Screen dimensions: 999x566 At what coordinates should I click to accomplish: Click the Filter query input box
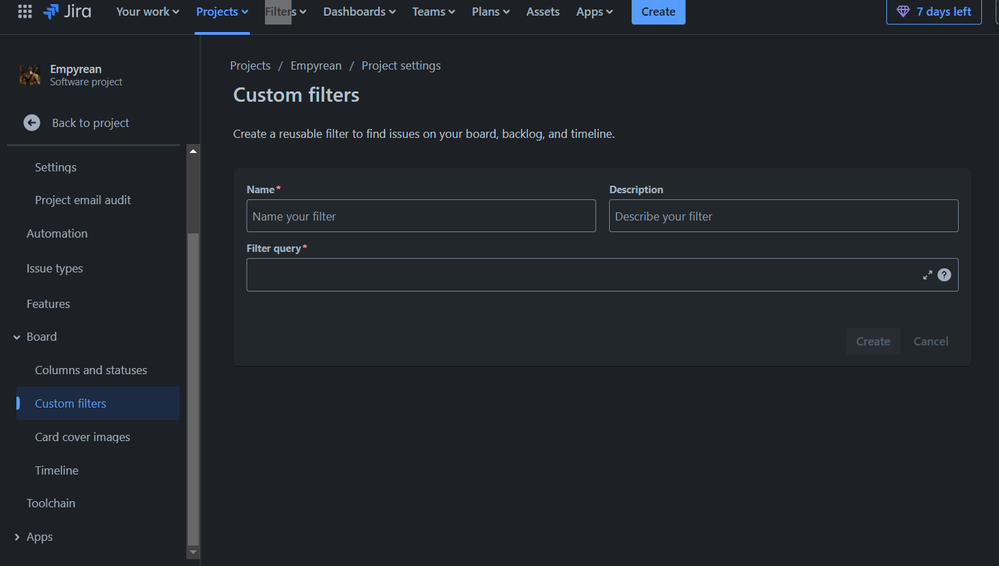(x=602, y=275)
